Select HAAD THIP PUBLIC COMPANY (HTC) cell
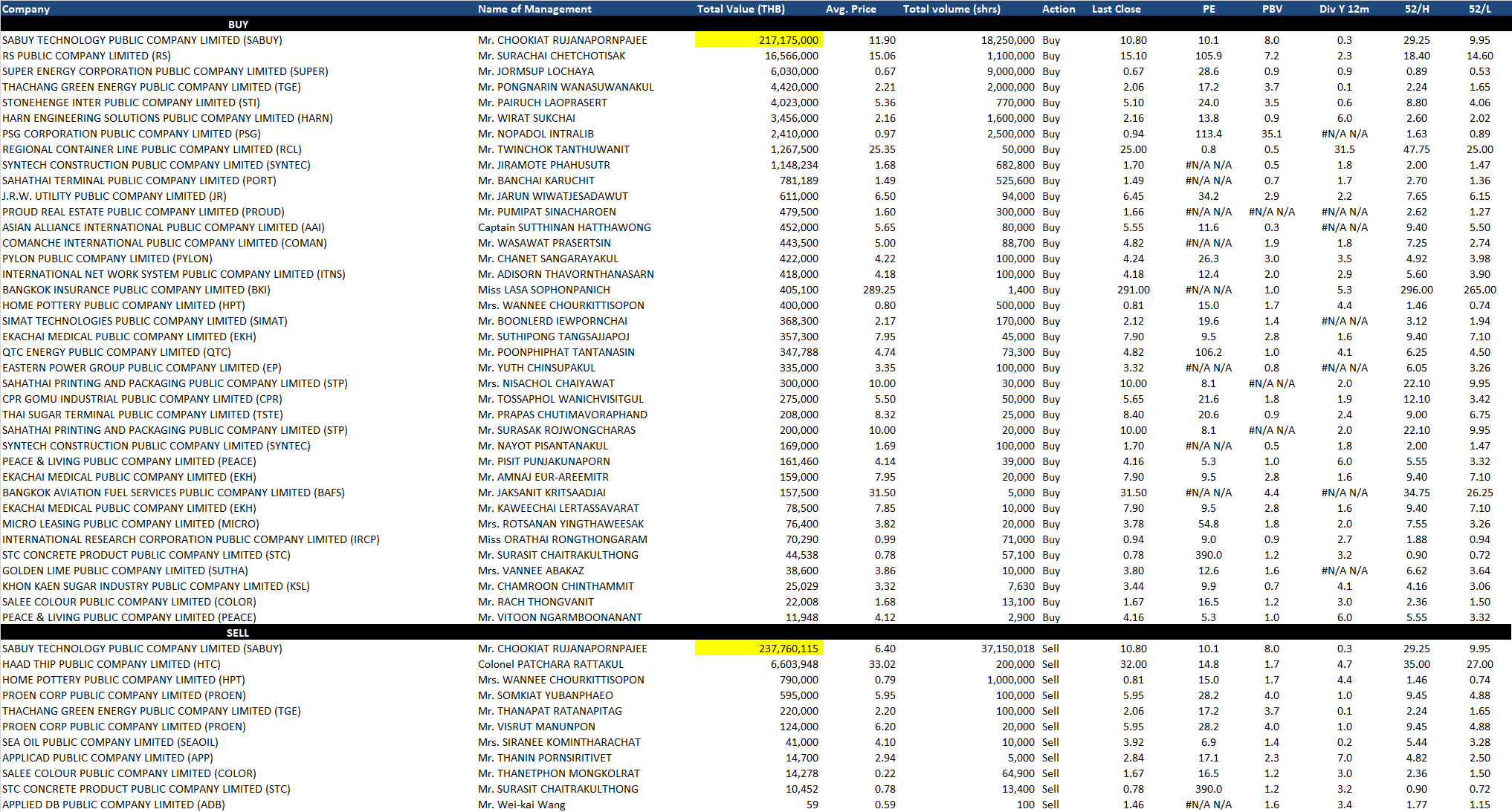1512x812 pixels. pyautogui.click(x=112, y=664)
